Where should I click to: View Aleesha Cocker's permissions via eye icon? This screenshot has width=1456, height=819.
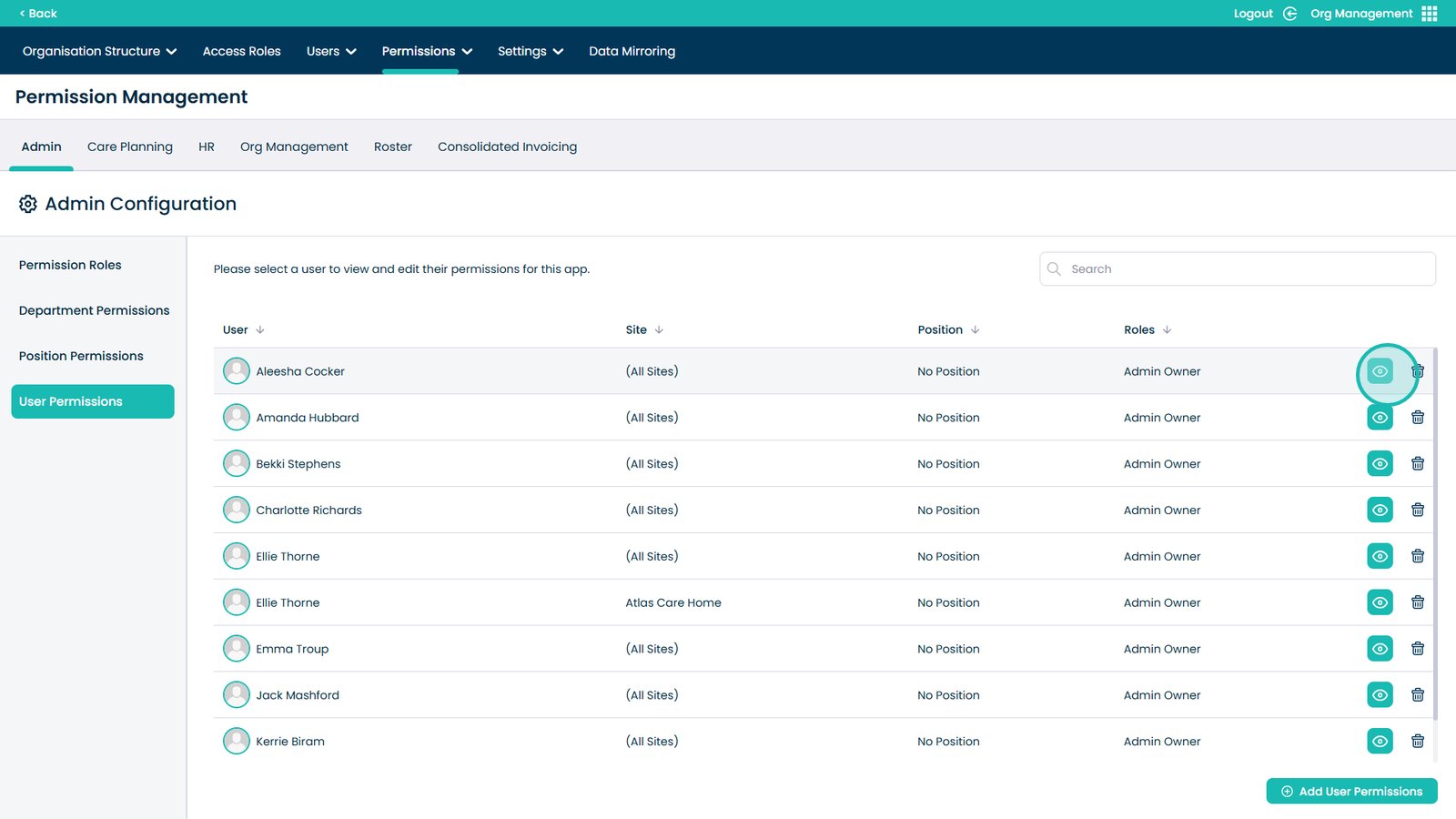(1380, 371)
